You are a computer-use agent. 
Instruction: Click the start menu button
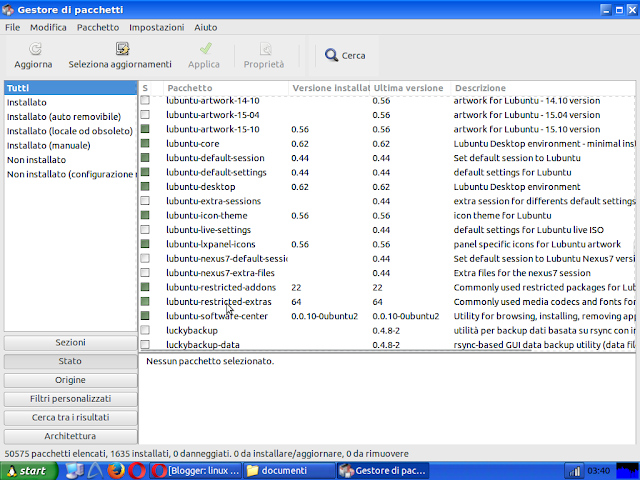coord(29,471)
